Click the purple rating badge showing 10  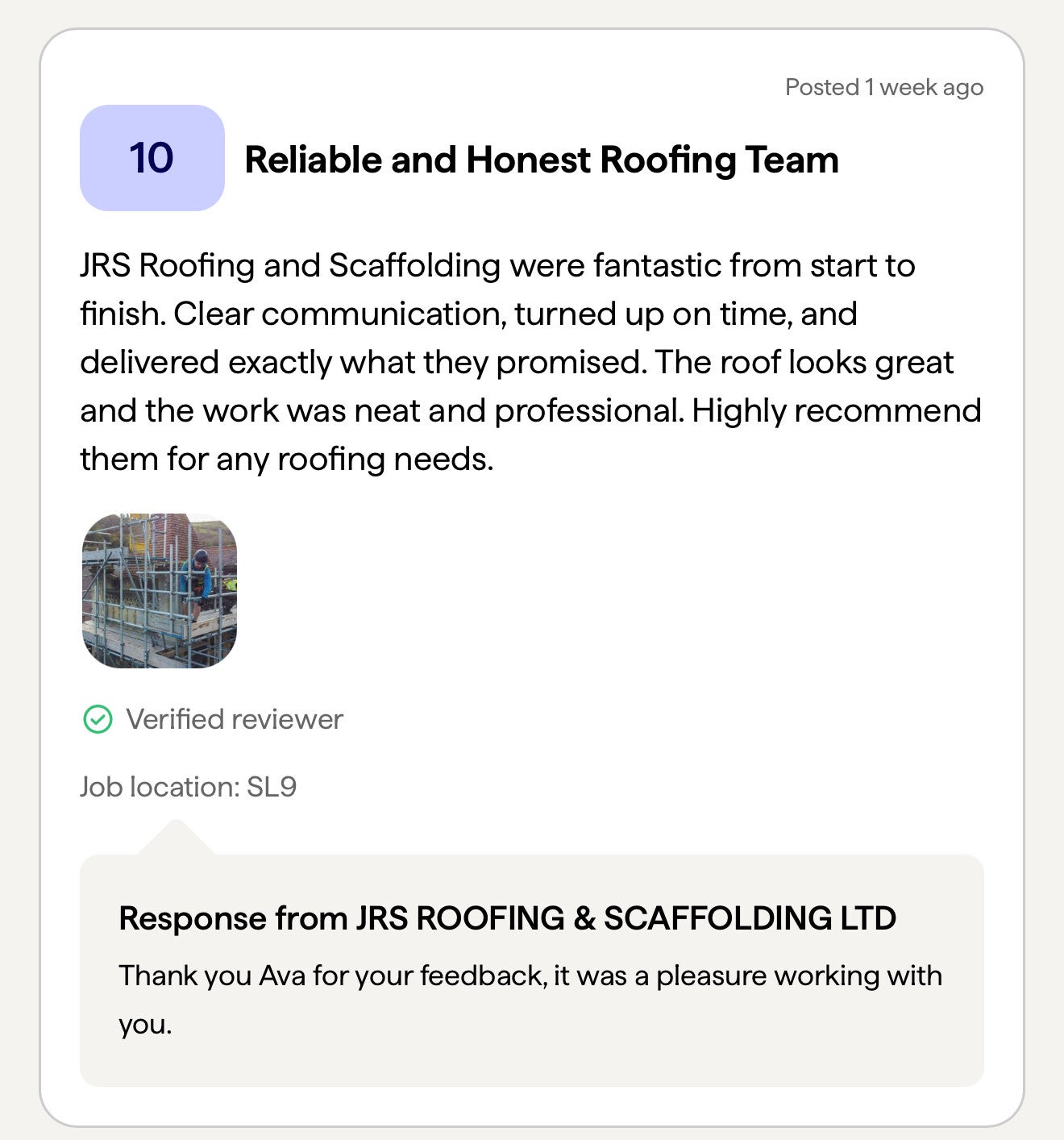coord(152,158)
